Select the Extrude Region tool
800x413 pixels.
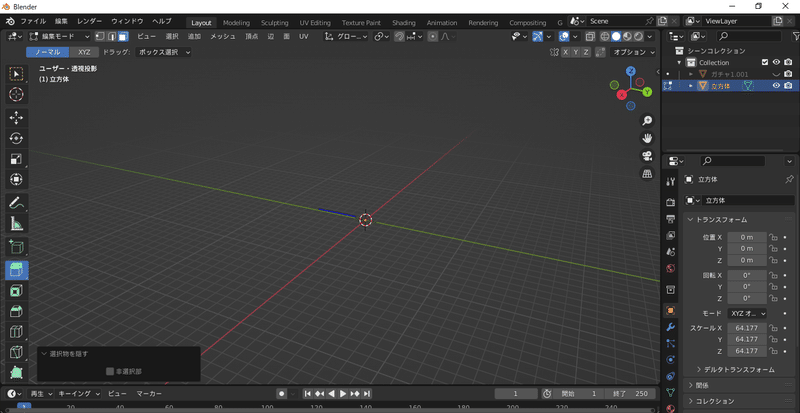tap(16, 270)
